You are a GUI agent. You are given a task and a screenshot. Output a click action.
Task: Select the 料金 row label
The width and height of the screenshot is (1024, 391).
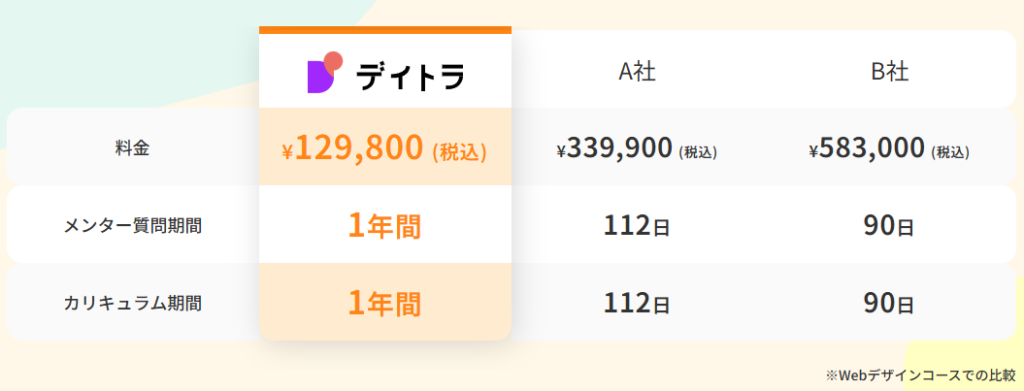[x=133, y=149]
